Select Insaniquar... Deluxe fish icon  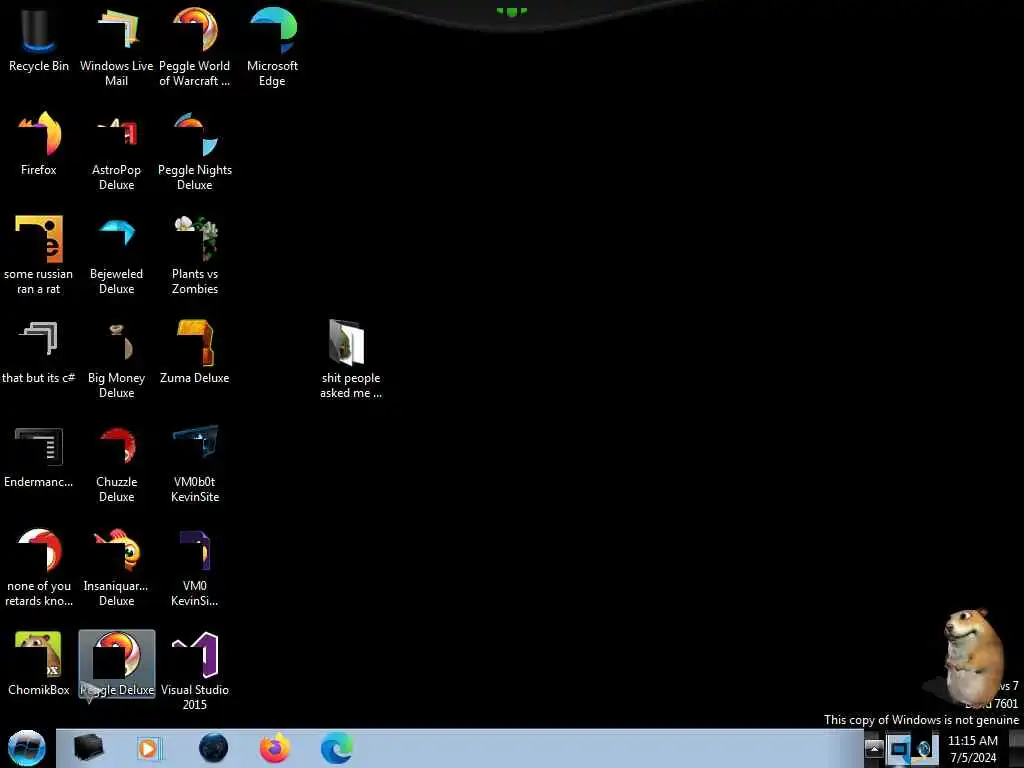[x=116, y=567]
